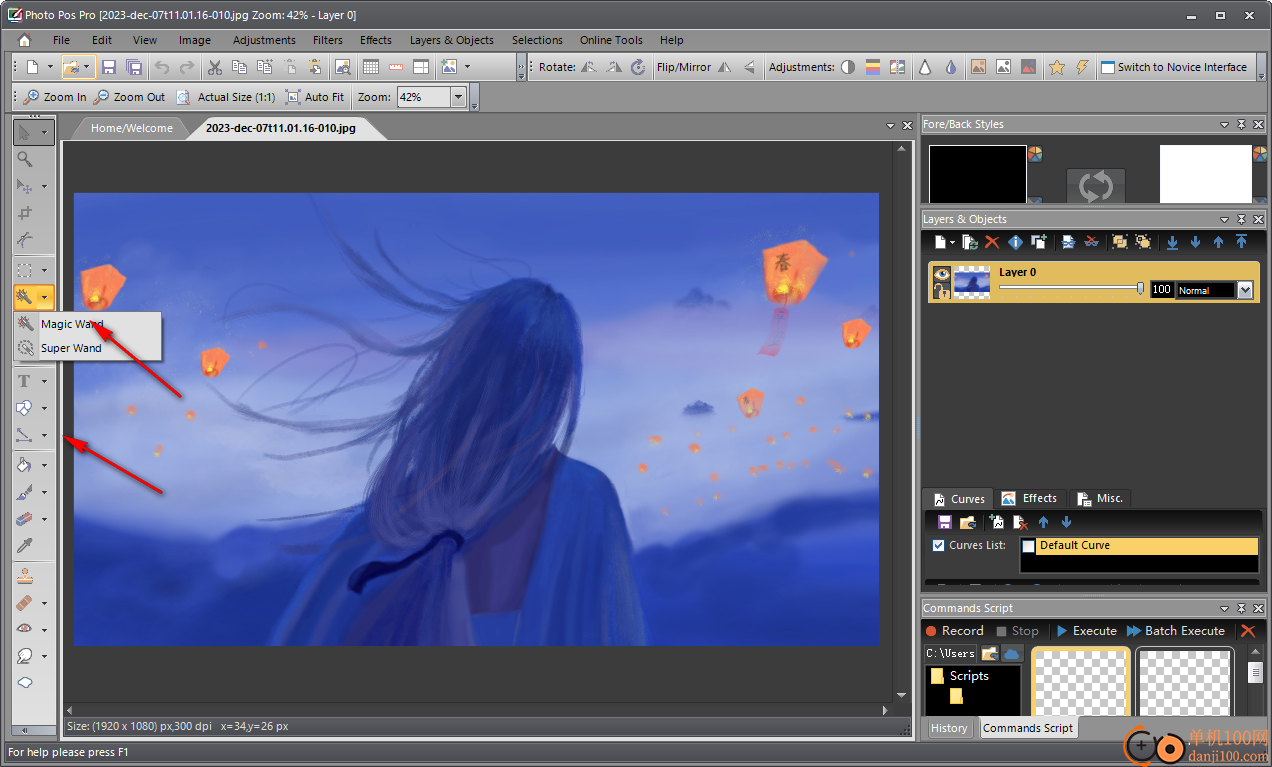Select the Paint Bucket fill tool

(x=25, y=465)
